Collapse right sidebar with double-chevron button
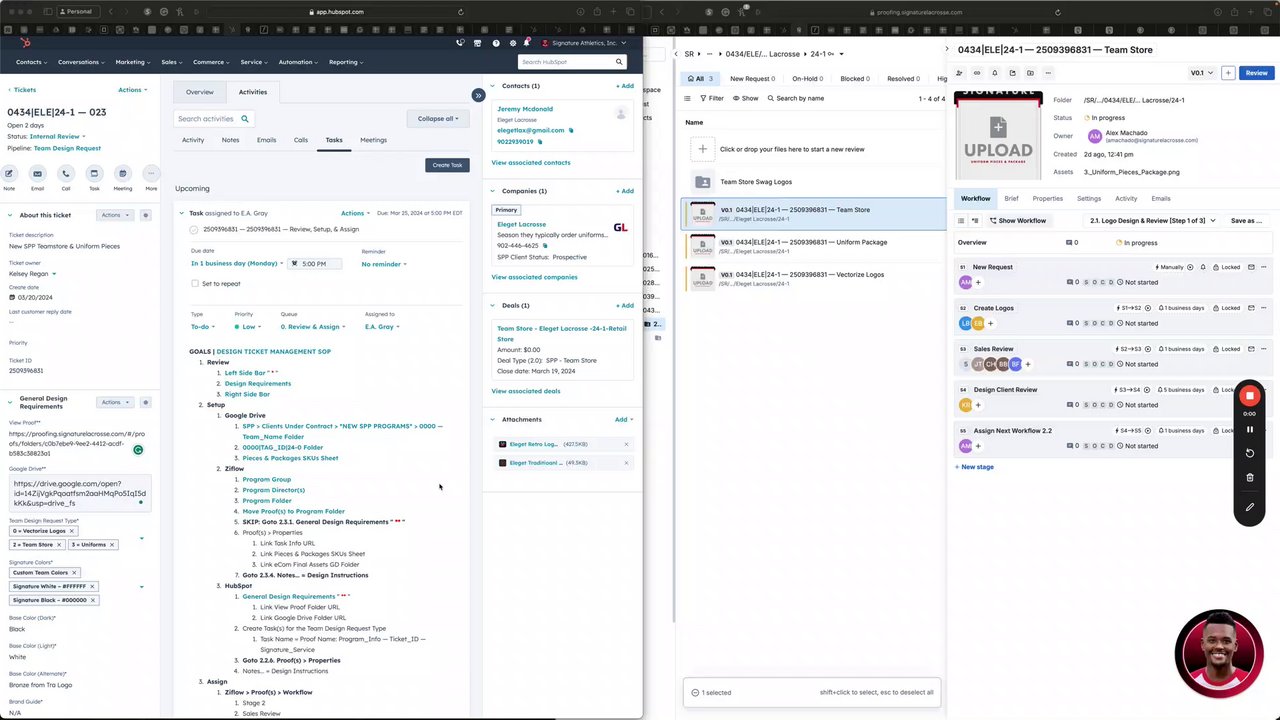1280x720 pixels. [478, 95]
